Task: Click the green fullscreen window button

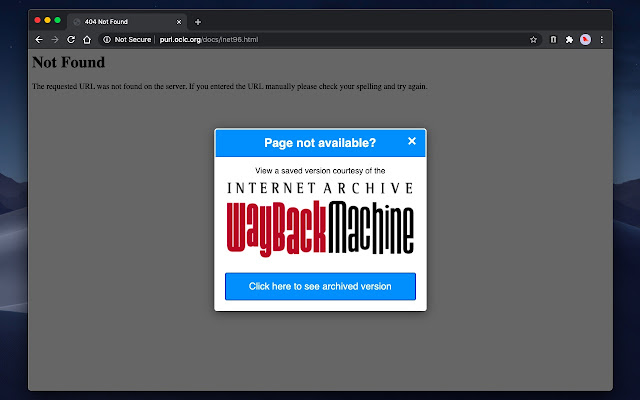Action: [x=57, y=20]
